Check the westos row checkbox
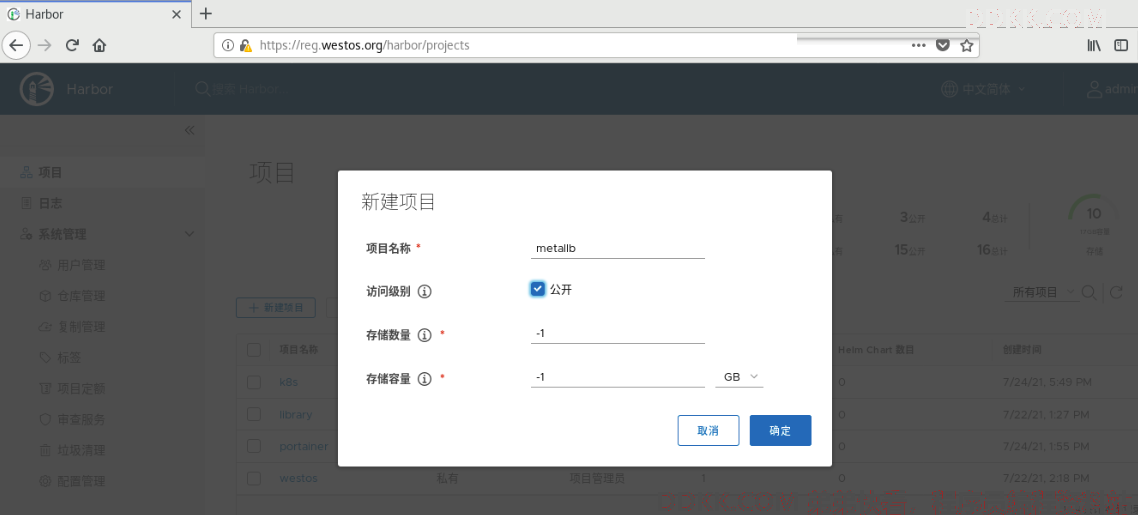The image size is (1138, 515). click(254, 478)
